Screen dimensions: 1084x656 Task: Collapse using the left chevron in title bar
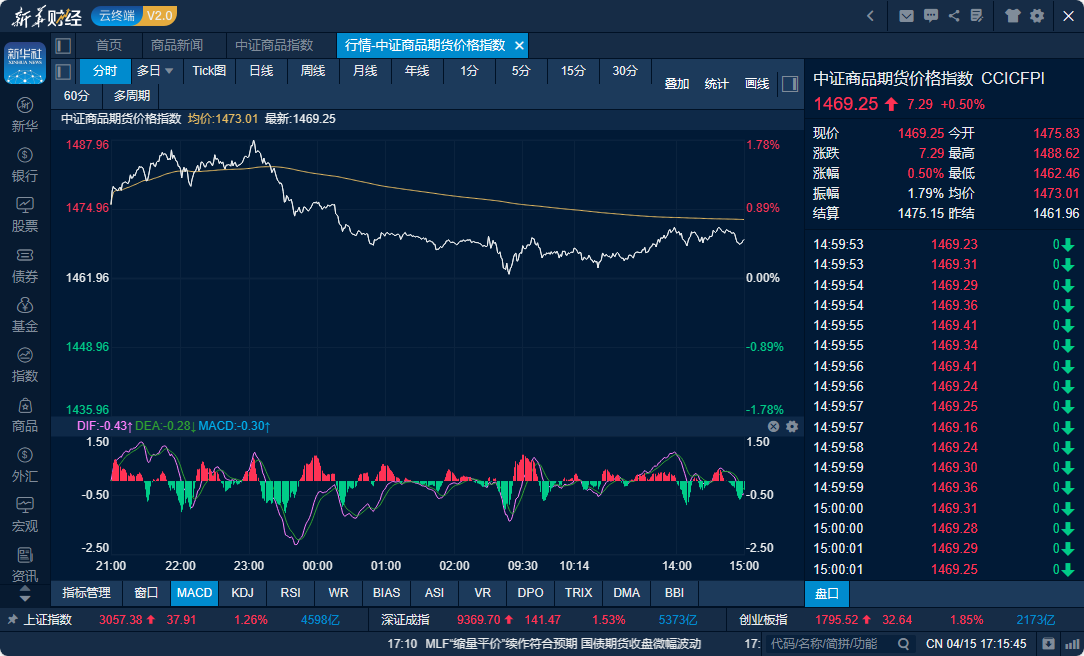(870, 15)
